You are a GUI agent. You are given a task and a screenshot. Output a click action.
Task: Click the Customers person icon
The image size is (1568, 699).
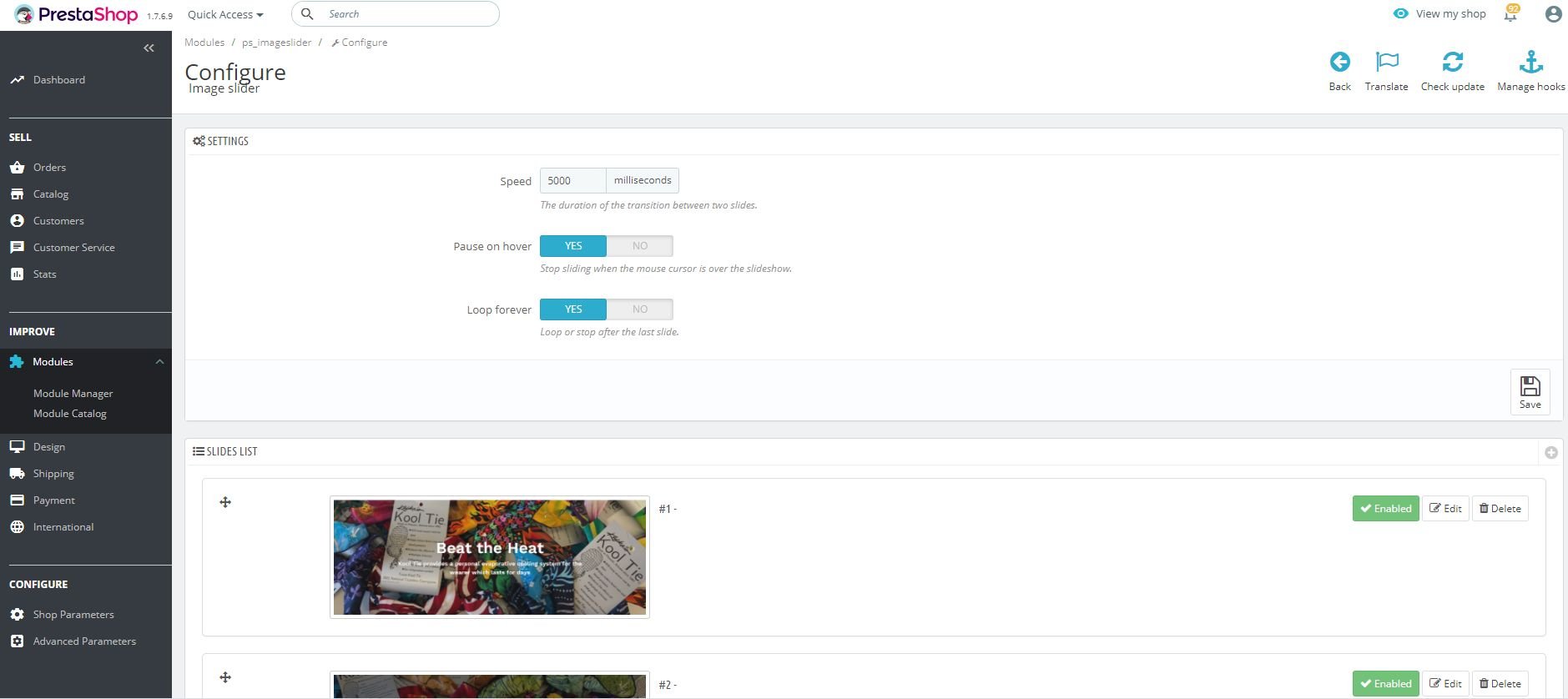click(17, 221)
